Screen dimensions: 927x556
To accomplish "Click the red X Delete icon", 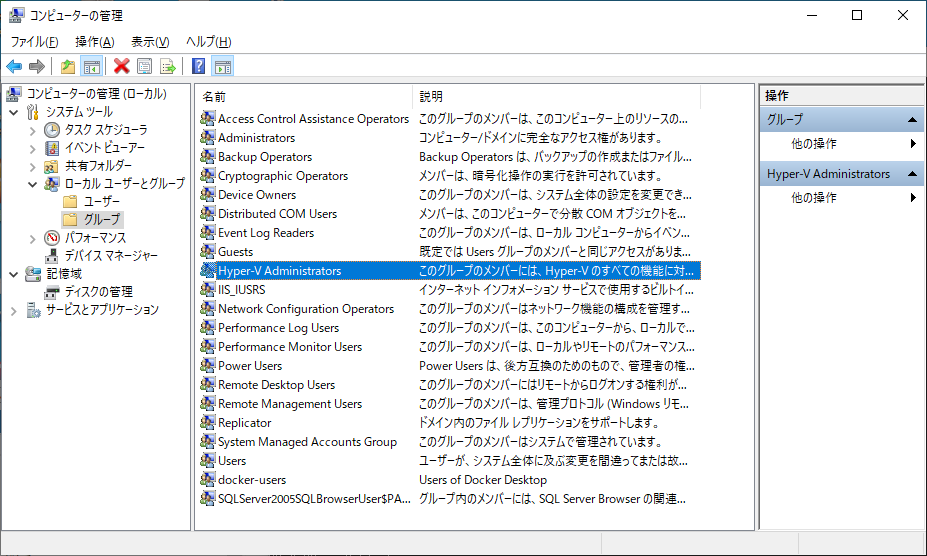I will pos(122,66).
